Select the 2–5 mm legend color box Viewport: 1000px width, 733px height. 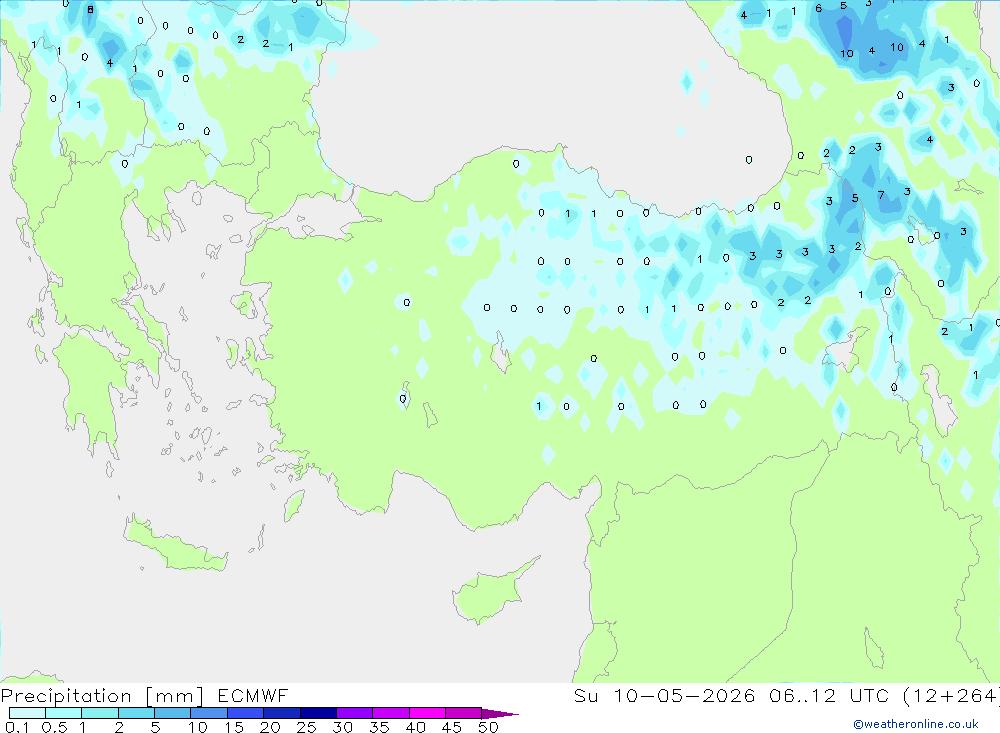click(136, 713)
